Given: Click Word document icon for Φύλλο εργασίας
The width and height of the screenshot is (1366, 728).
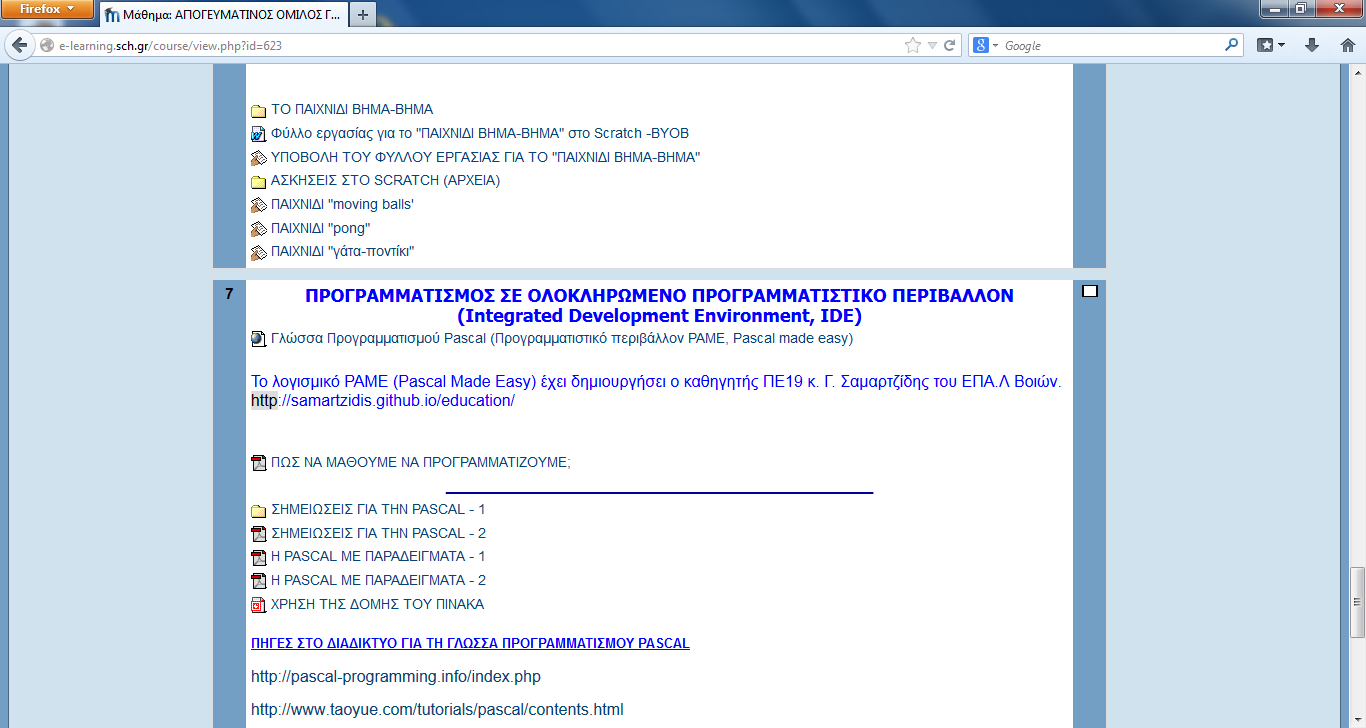Looking at the screenshot, I should point(258,134).
